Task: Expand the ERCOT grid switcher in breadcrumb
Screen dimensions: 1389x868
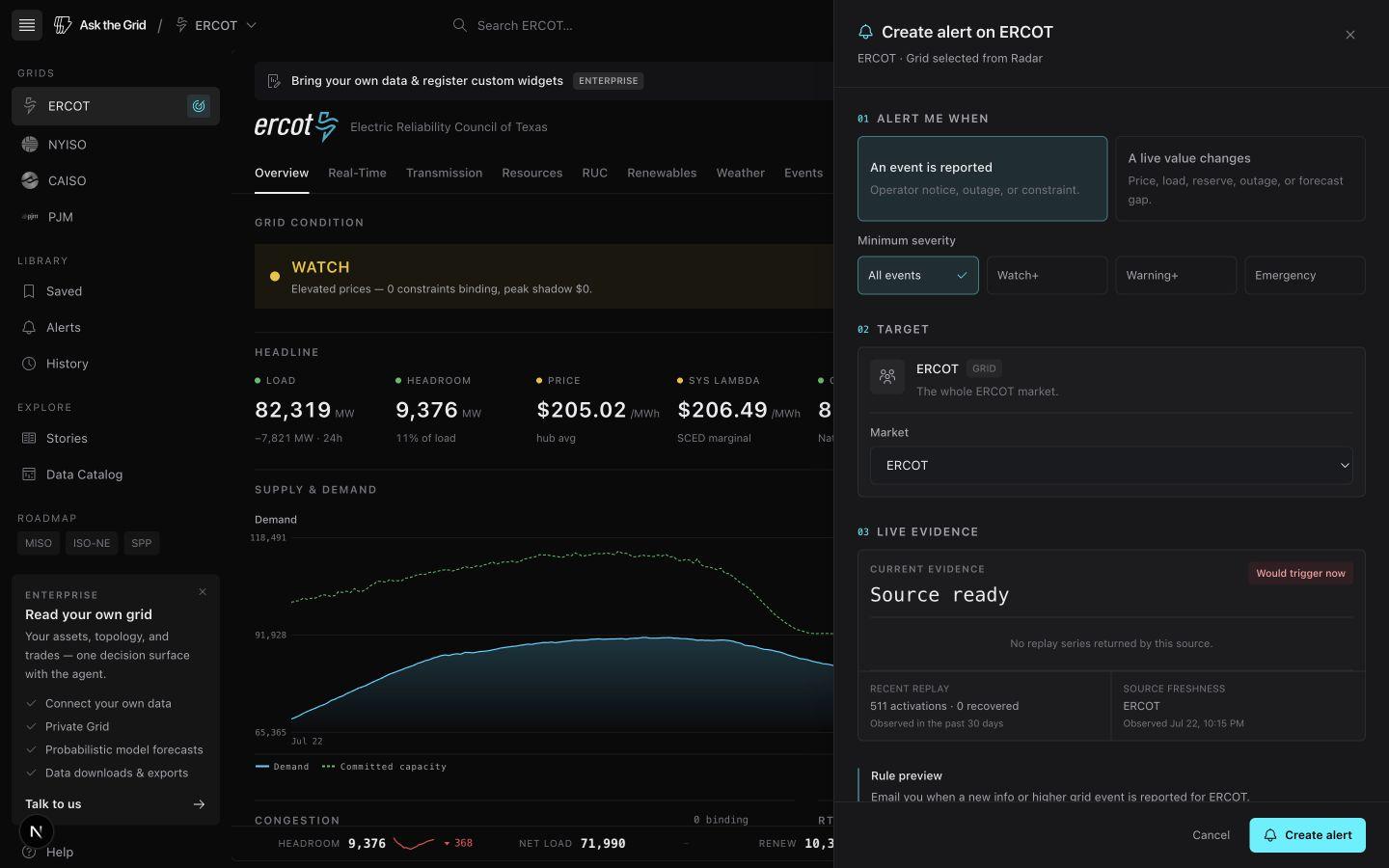Action: point(216,25)
